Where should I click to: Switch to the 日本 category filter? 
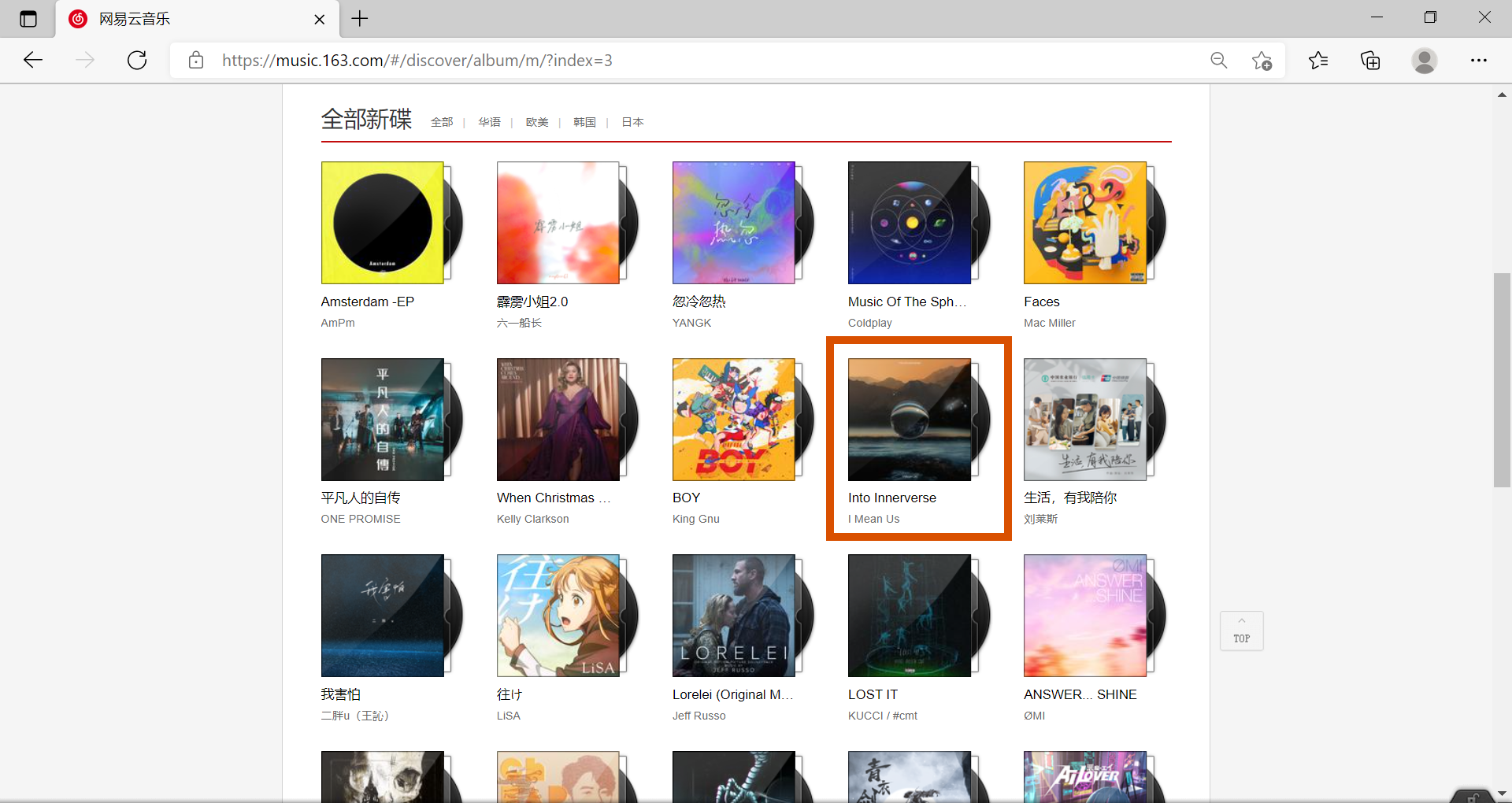tap(632, 122)
